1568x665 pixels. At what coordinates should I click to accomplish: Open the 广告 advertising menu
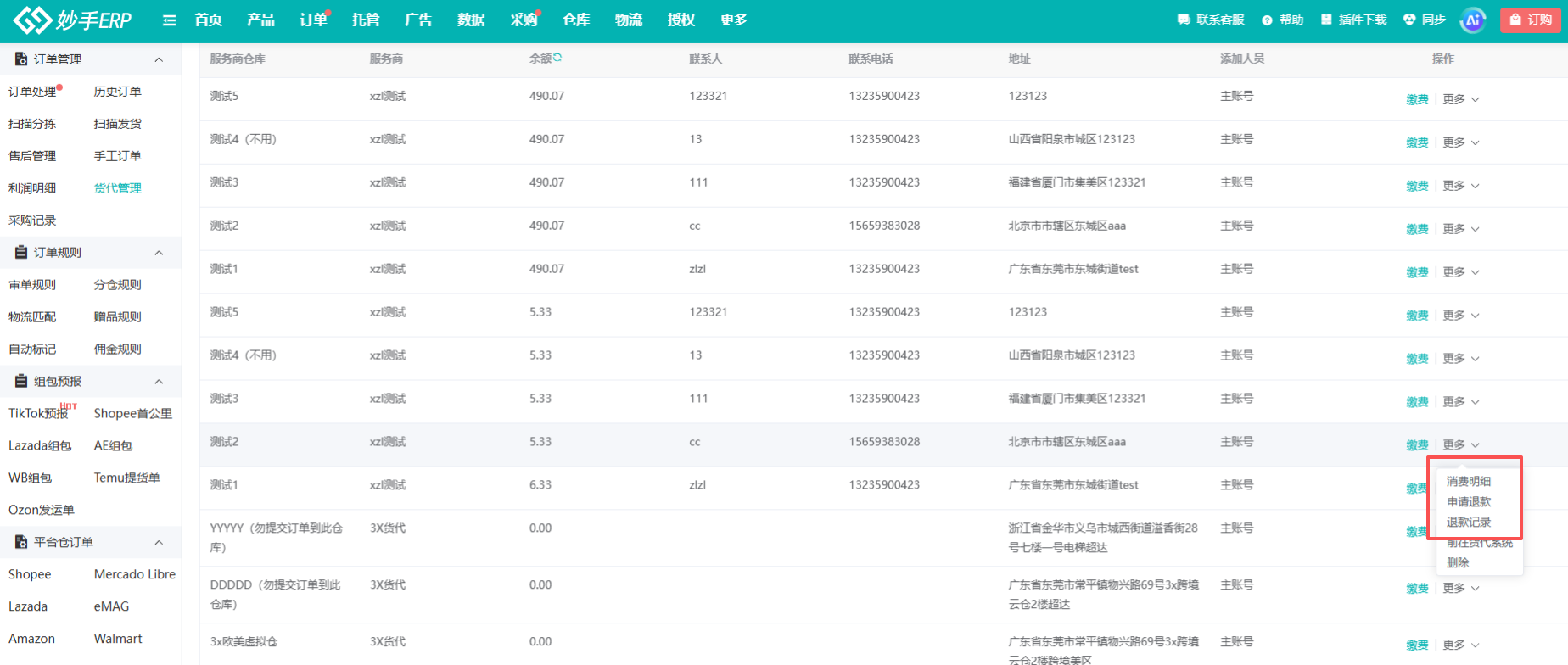coord(419,20)
